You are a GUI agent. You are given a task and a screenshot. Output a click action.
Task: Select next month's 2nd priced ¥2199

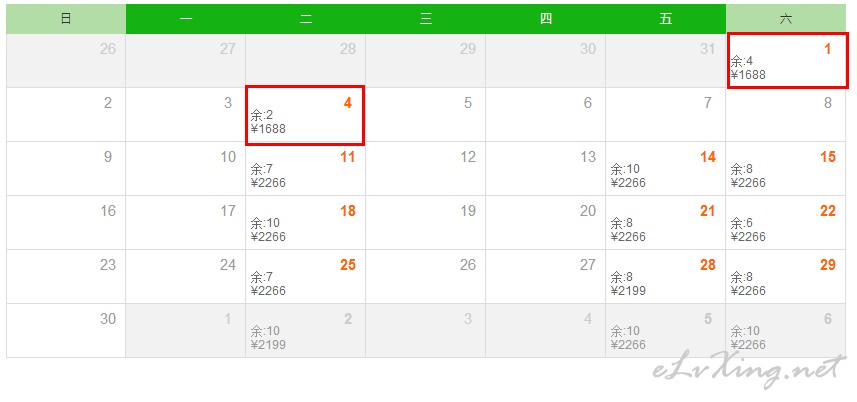click(x=306, y=331)
